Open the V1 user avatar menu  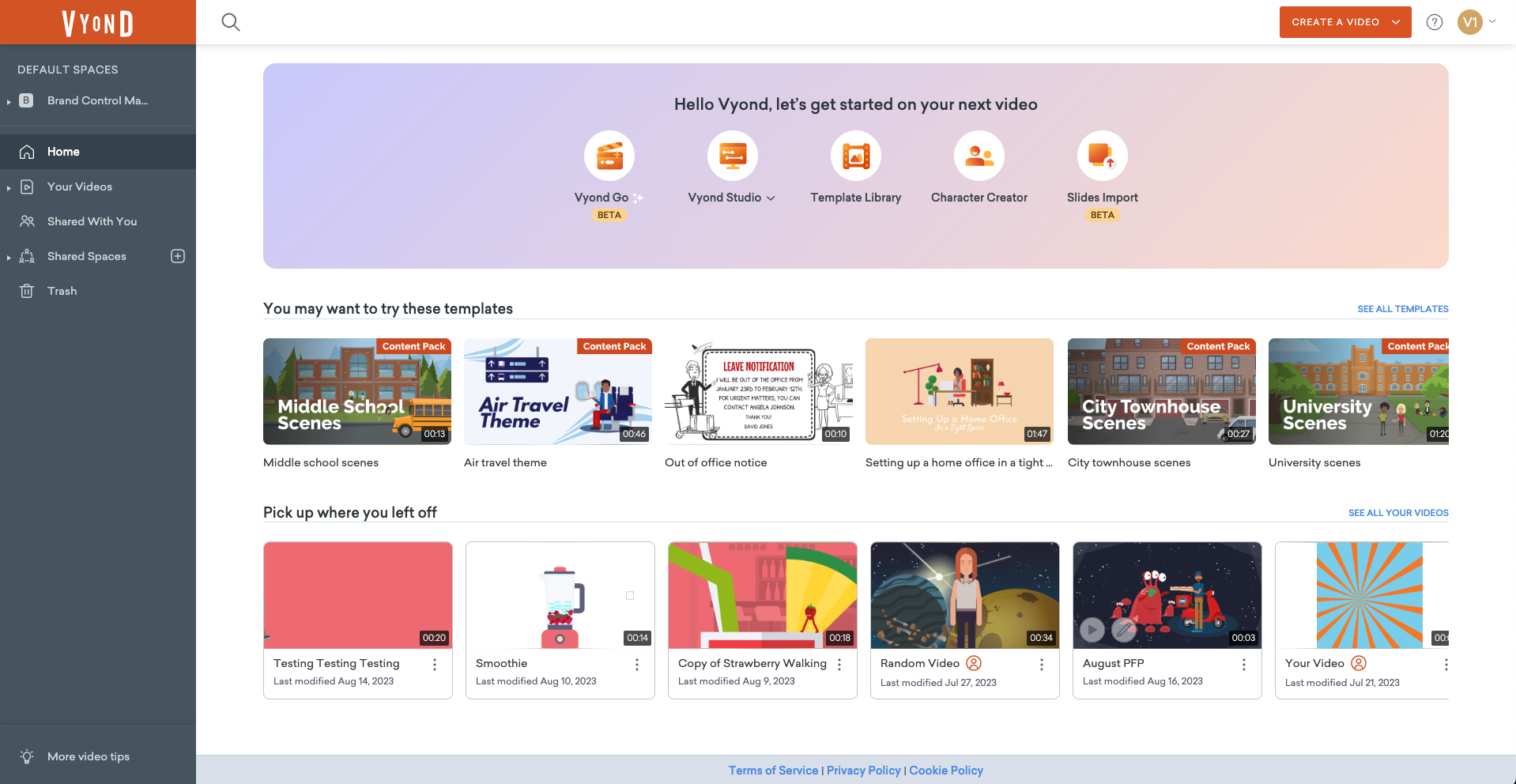click(x=1470, y=22)
